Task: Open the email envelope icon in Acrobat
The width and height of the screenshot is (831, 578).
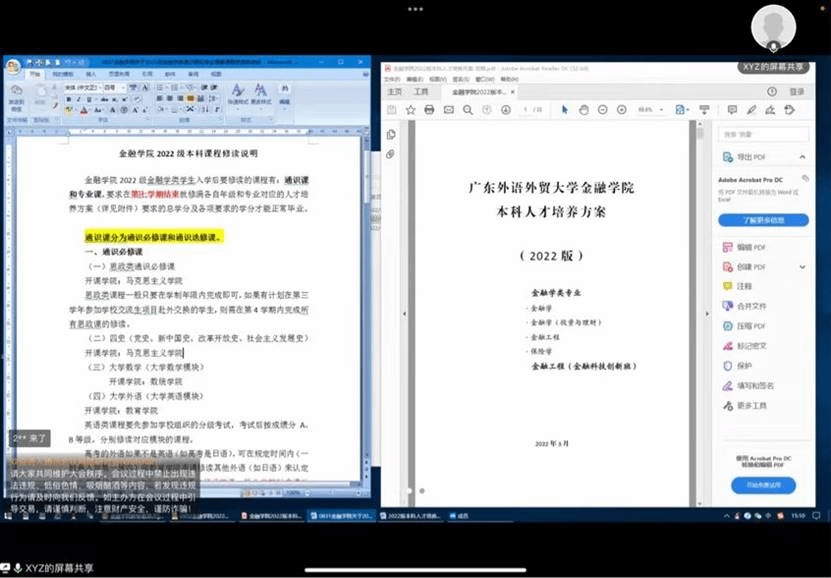Action: [x=449, y=109]
